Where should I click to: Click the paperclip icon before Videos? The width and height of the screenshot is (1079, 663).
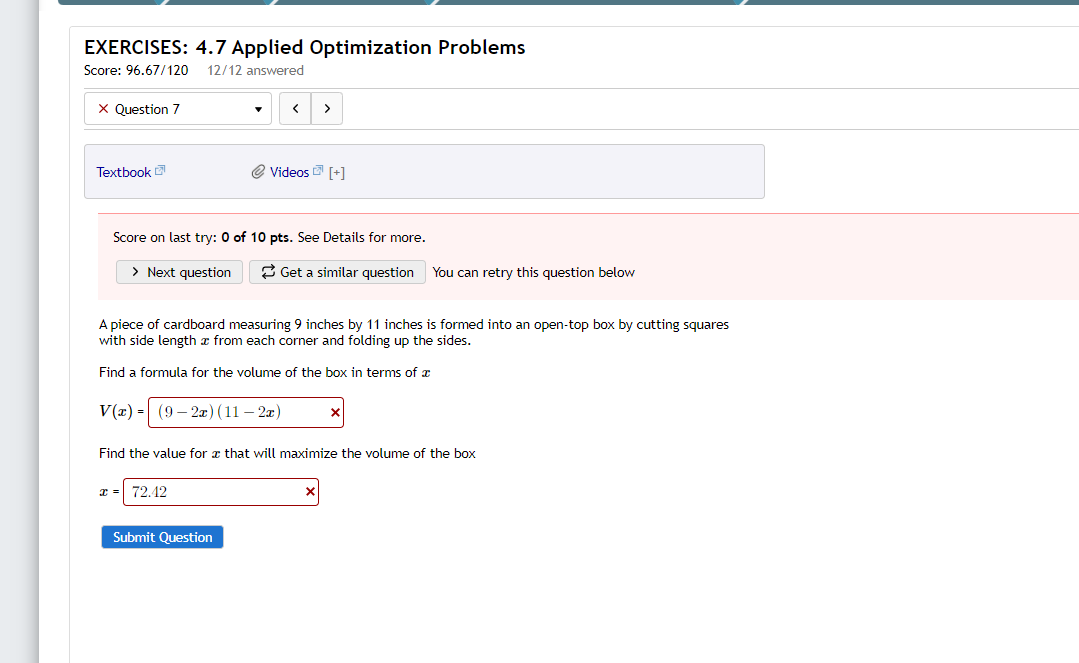click(259, 171)
